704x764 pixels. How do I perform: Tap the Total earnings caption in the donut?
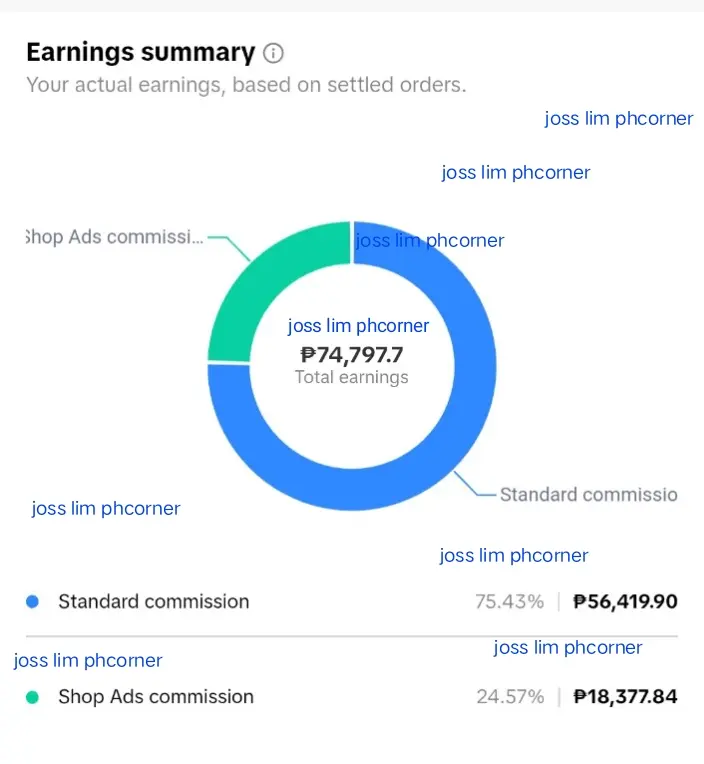tap(352, 377)
